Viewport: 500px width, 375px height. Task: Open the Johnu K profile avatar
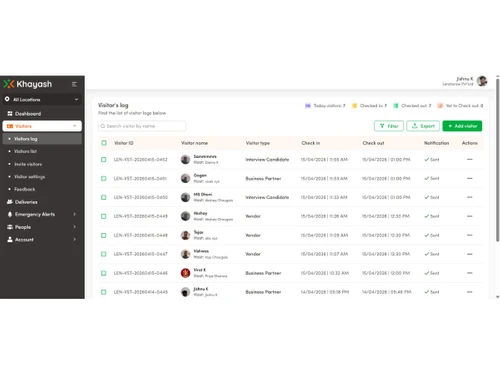click(x=482, y=81)
